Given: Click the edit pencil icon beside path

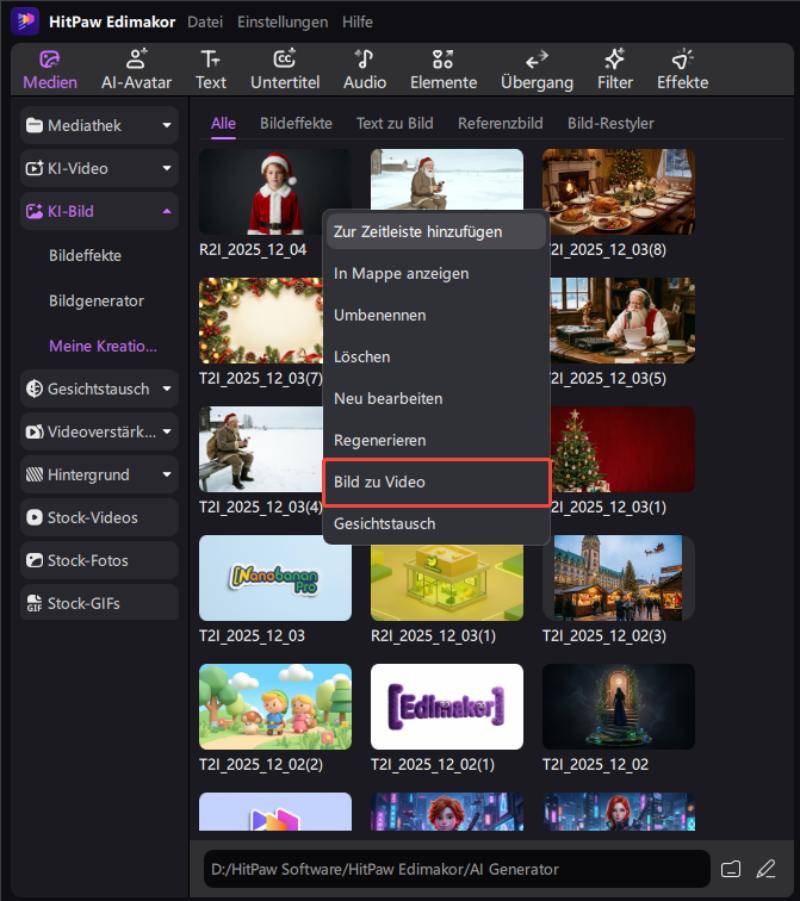Looking at the screenshot, I should [x=766, y=868].
